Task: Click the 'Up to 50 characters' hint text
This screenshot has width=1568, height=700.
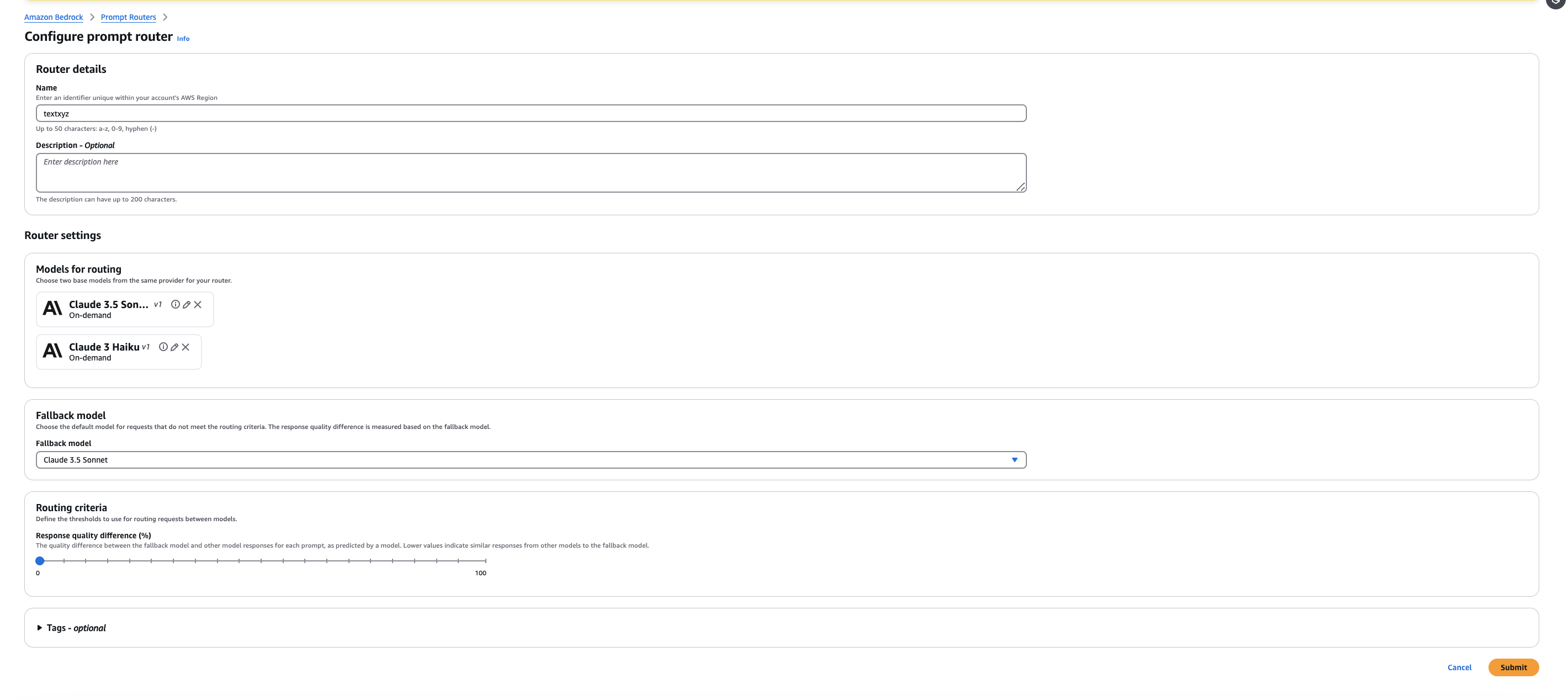Action: point(96,129)
